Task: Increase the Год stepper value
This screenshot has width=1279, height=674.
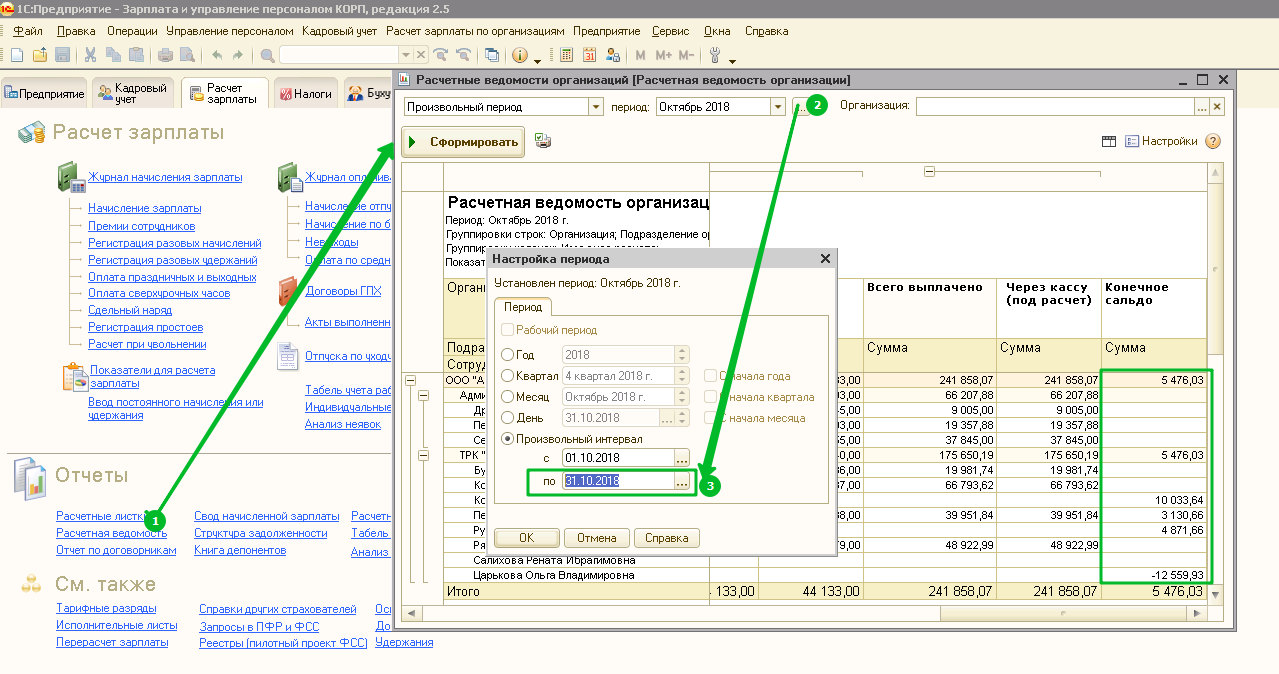Action: [x=683, y=350]
